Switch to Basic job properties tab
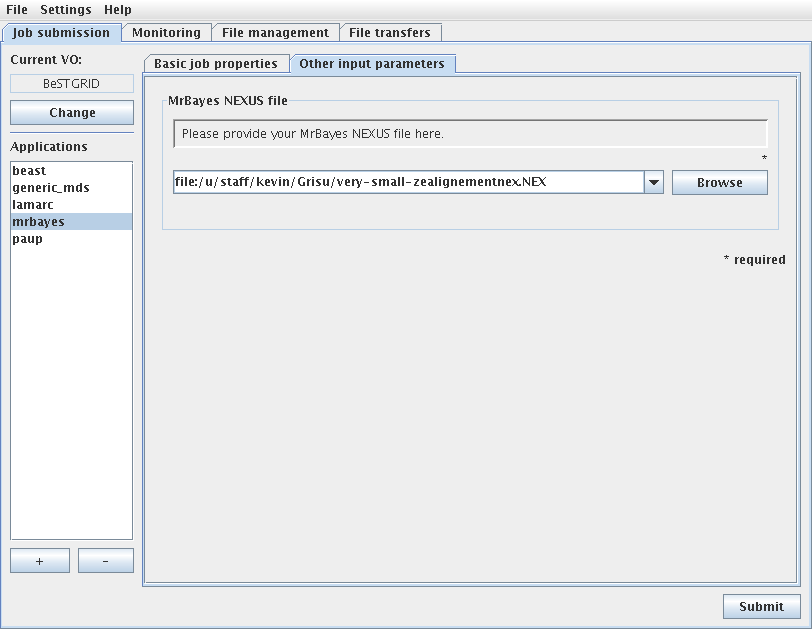Image resolution: width=812 pixels, height=629 pixels. click(x=216, y=64)
